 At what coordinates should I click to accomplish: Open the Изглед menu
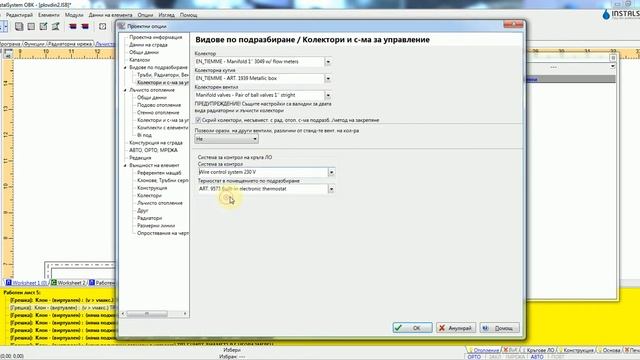[167, 15]
